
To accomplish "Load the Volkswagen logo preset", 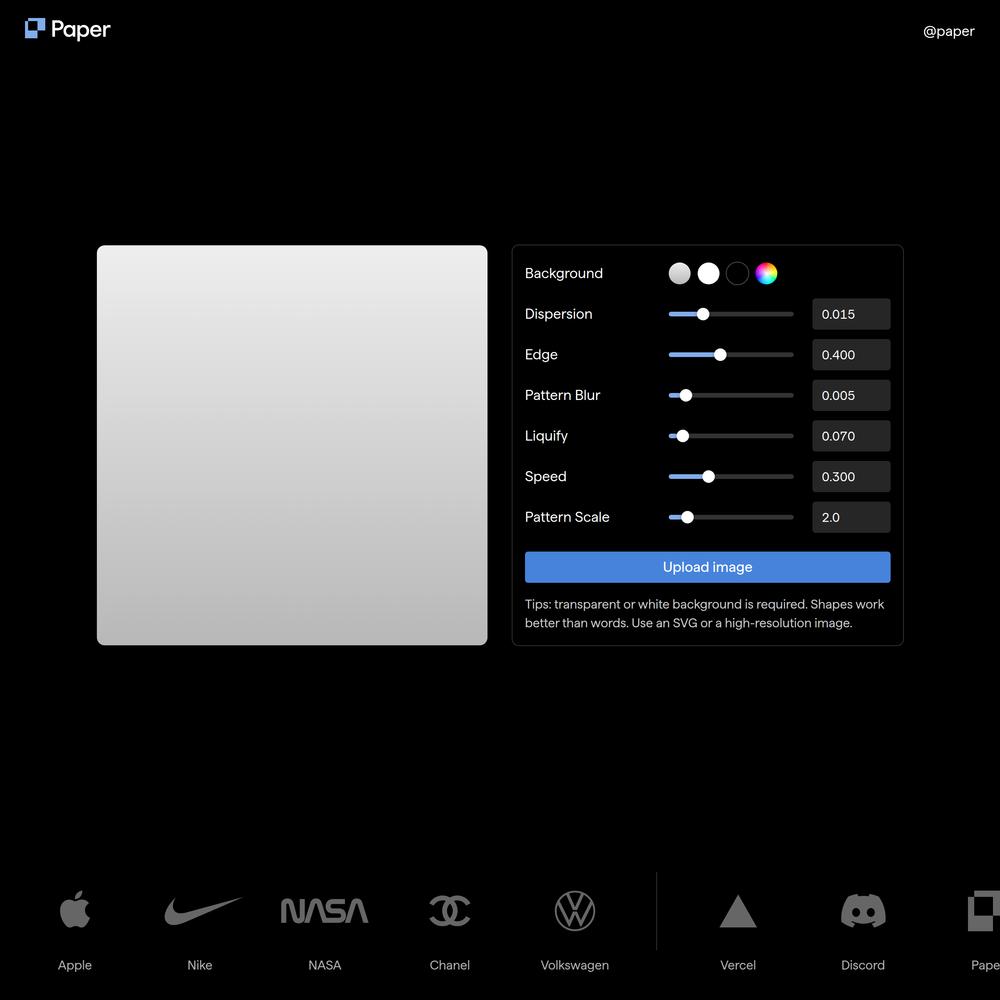I will point(575,911).
